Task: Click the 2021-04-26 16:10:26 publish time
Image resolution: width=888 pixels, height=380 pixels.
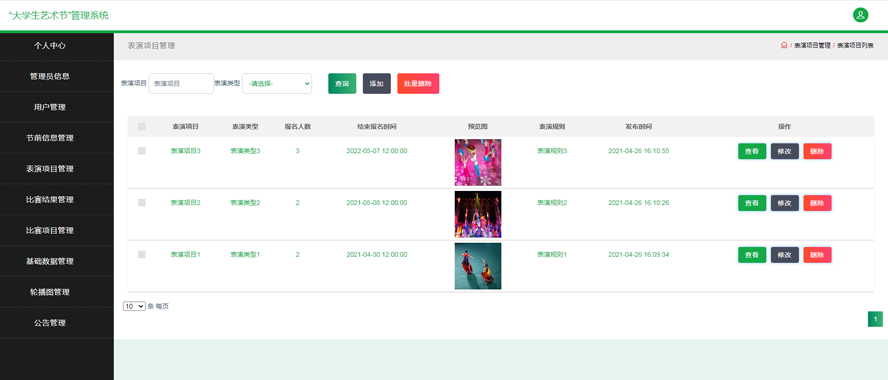Action: coord(638,203)
